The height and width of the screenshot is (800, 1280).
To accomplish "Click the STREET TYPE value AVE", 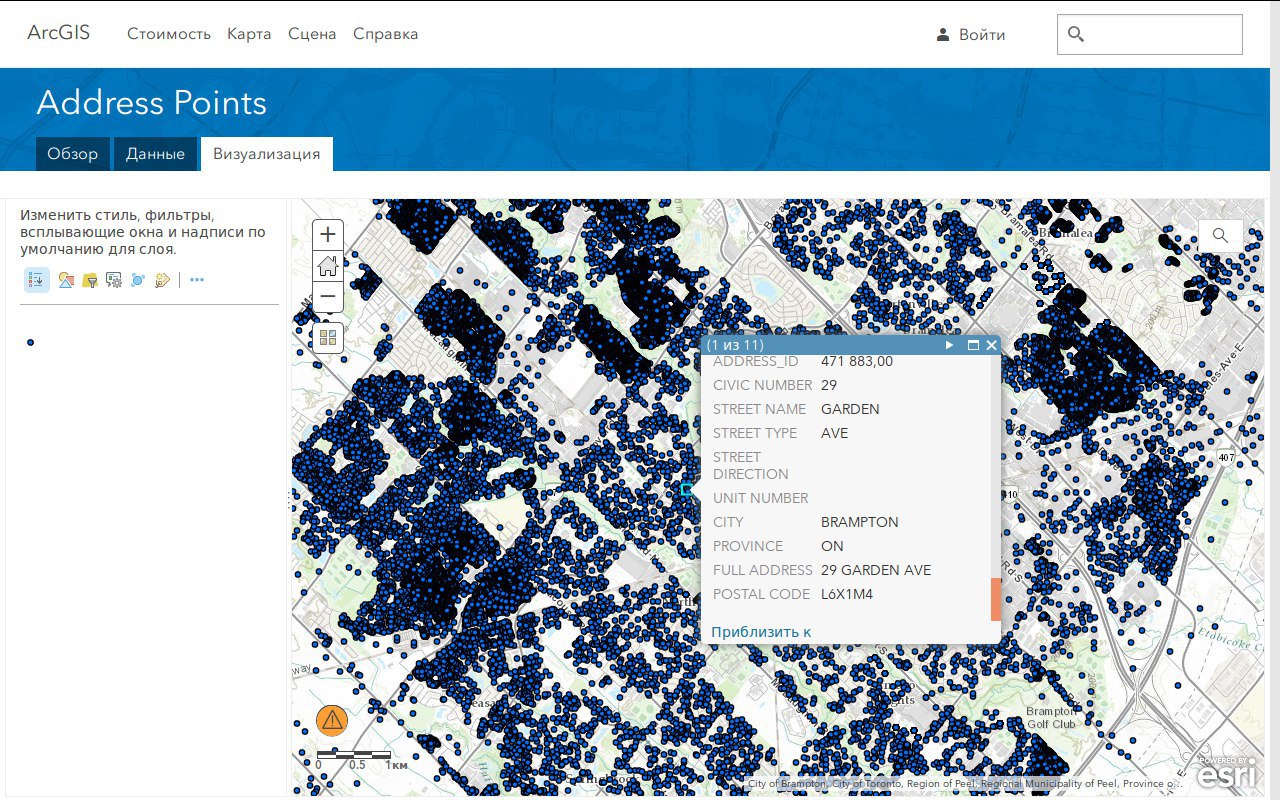I will (835, 433).
